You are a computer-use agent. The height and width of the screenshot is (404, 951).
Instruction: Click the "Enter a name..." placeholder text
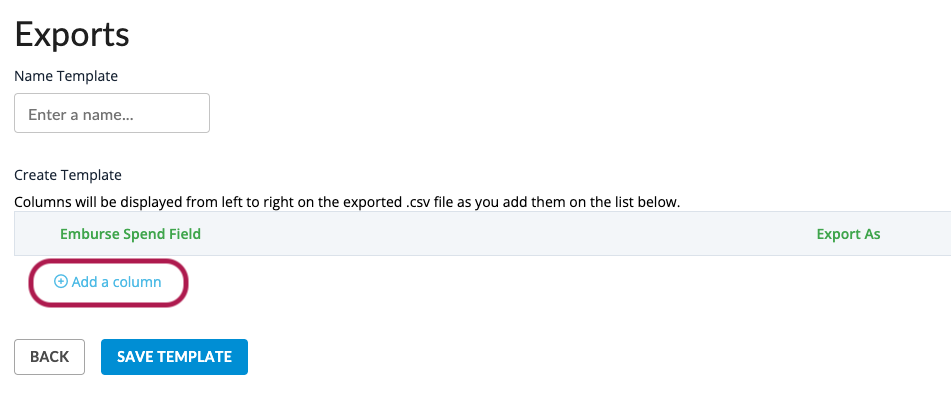(x=81, y=115)
